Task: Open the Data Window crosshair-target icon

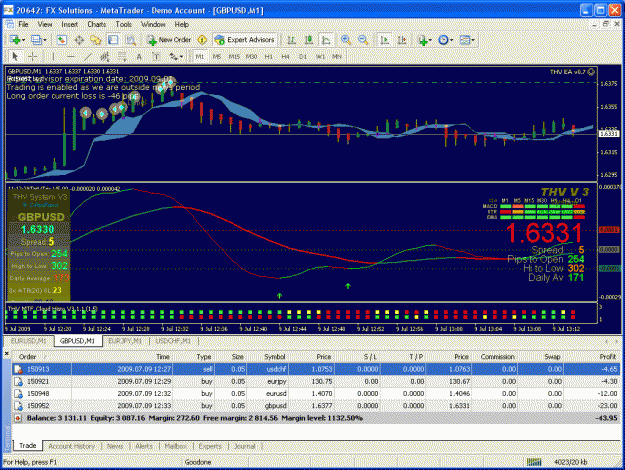Action: point(79,40)
